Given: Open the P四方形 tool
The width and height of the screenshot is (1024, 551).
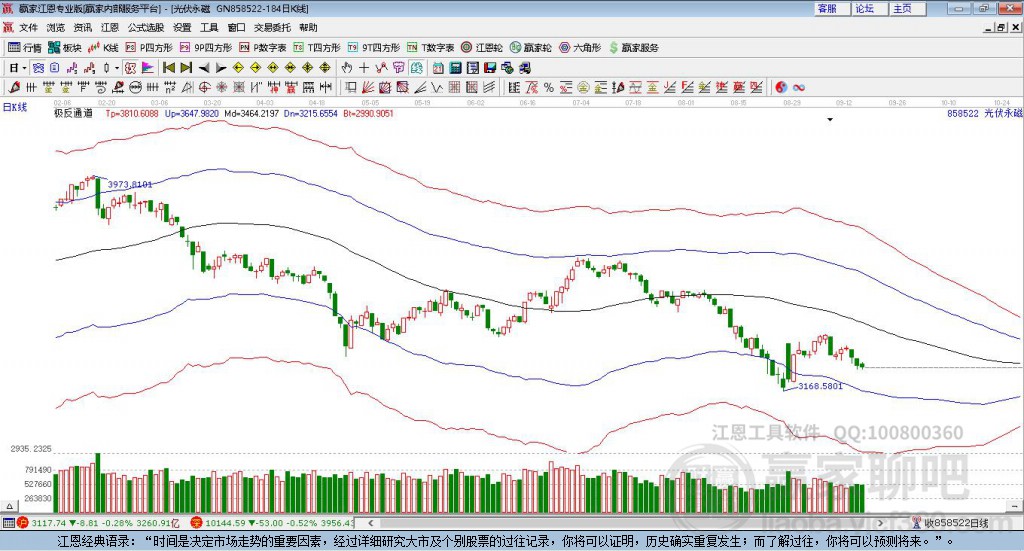Looking at the screenshot, I should (149, 48).
